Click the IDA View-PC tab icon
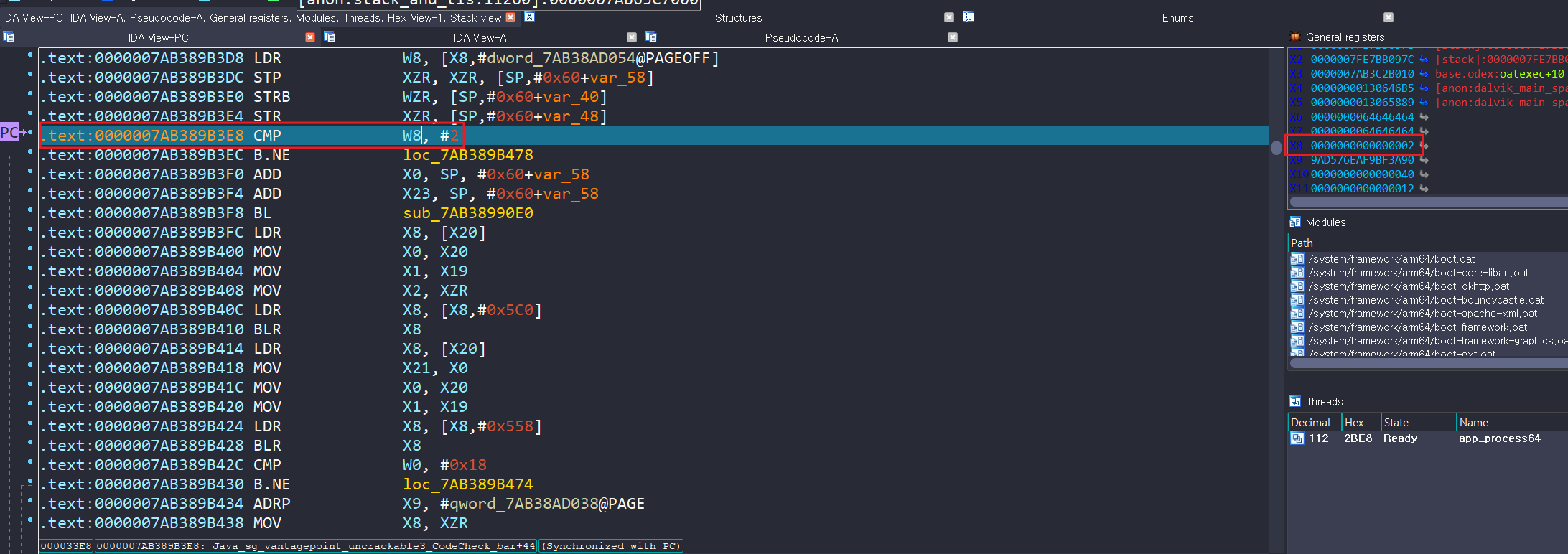Image resolution: width=1568 pixels, height=554 pixels. pyautogui.click(x=9, y=37)
